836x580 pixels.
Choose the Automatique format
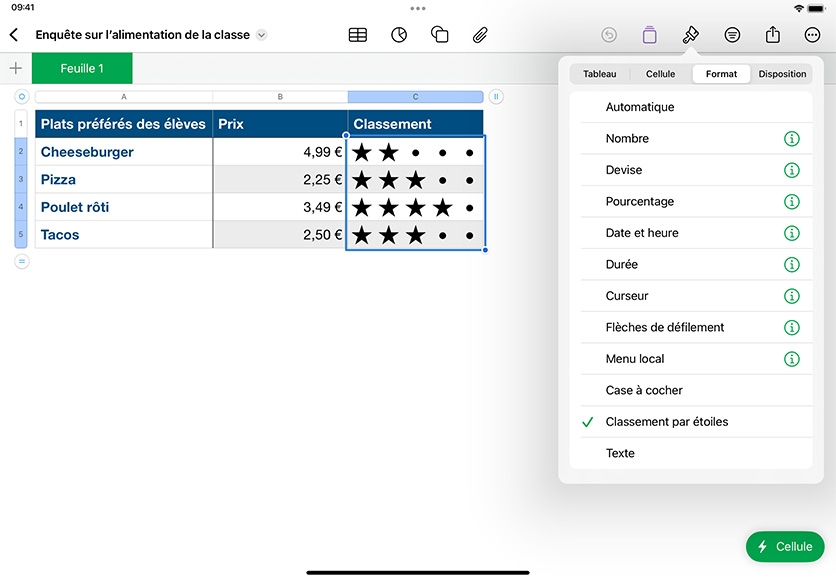(x=691, y=107)
